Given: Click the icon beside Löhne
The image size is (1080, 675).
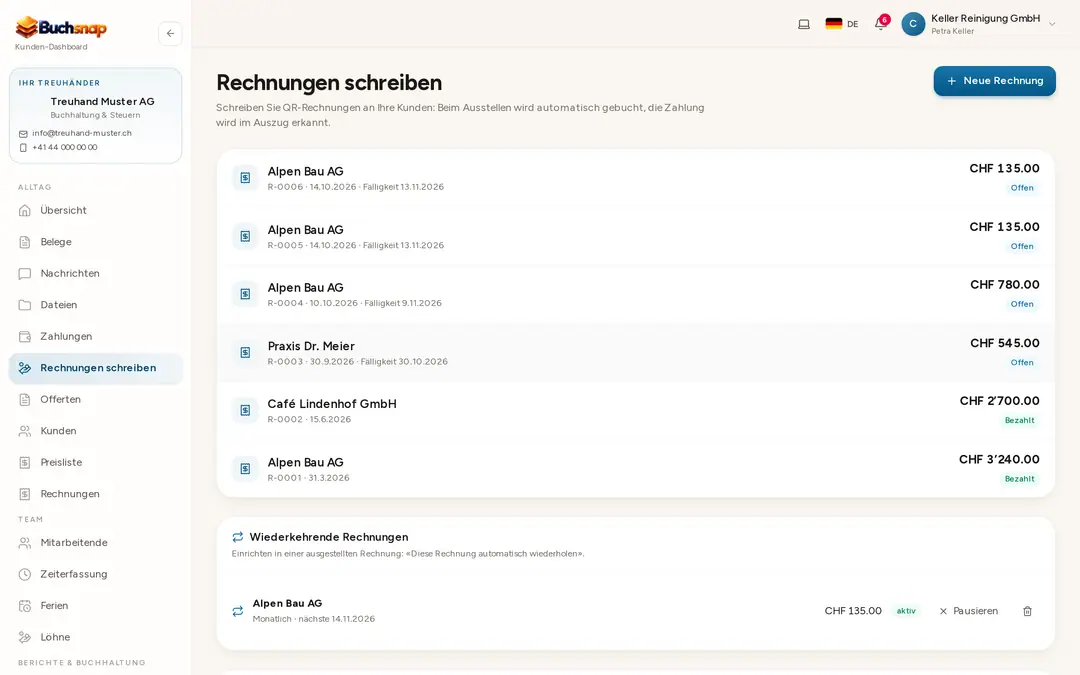Looking at the screenshot, I should (x=25, y=637).
